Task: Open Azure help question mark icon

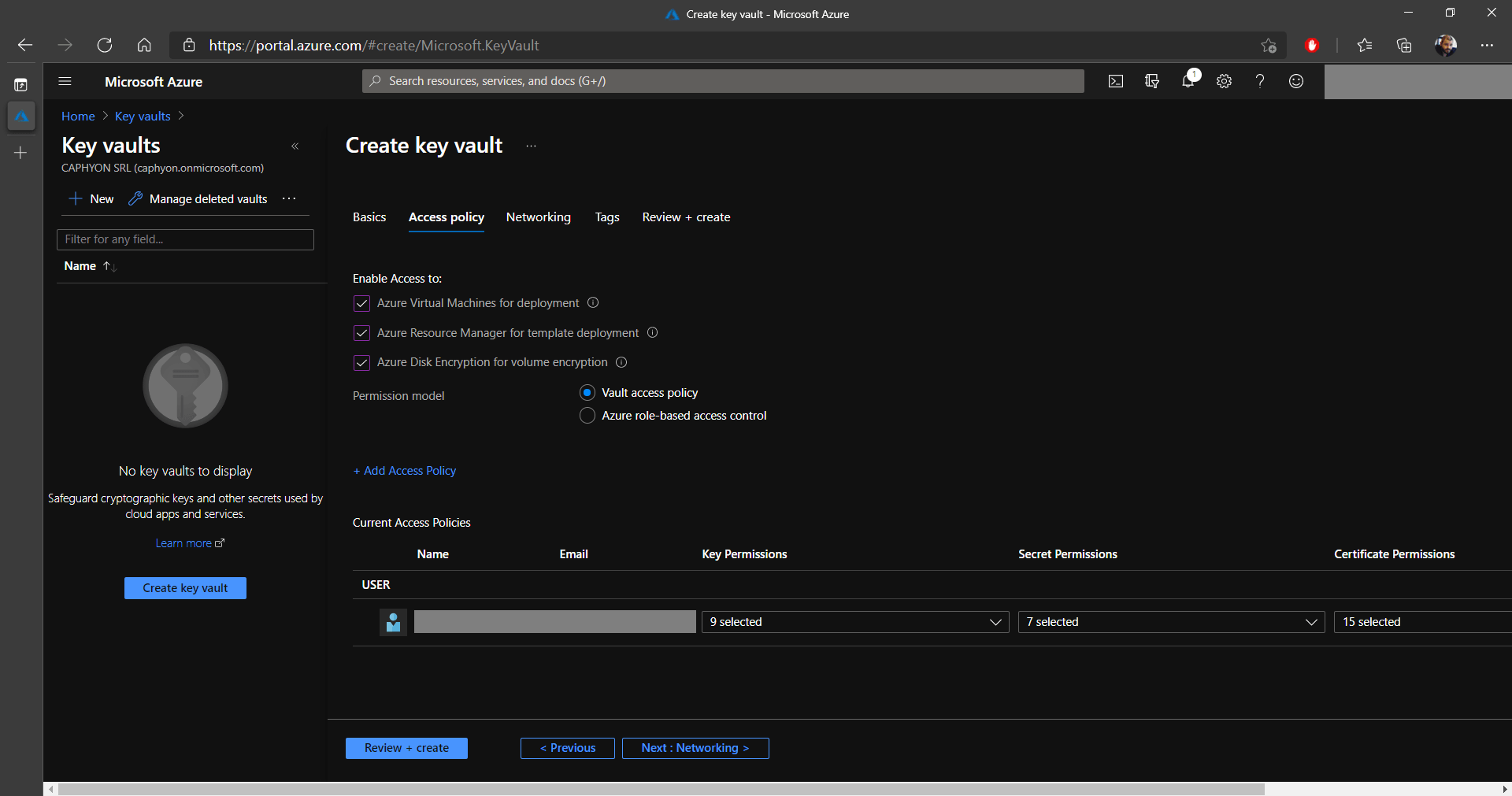Action: pos(1260,81)
